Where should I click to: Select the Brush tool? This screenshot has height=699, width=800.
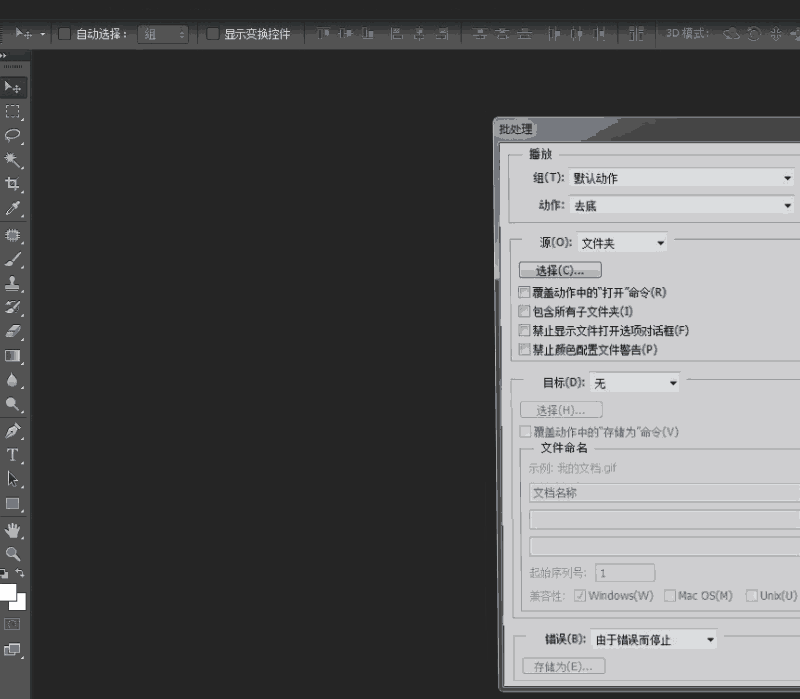click(13, 259)
